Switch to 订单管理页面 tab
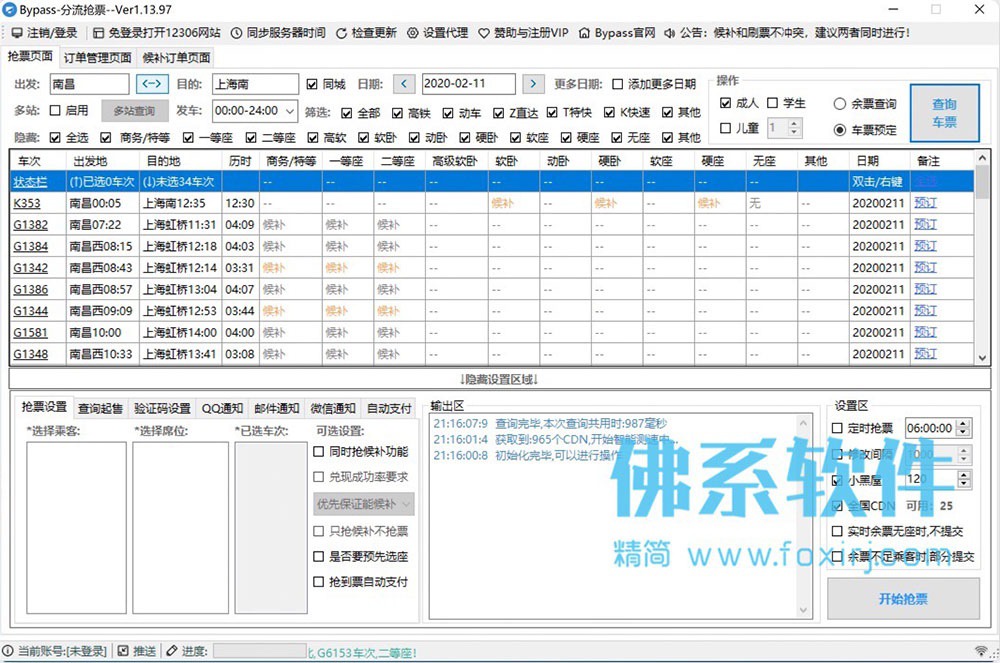1000x663 pixels. tap(98, 58)
